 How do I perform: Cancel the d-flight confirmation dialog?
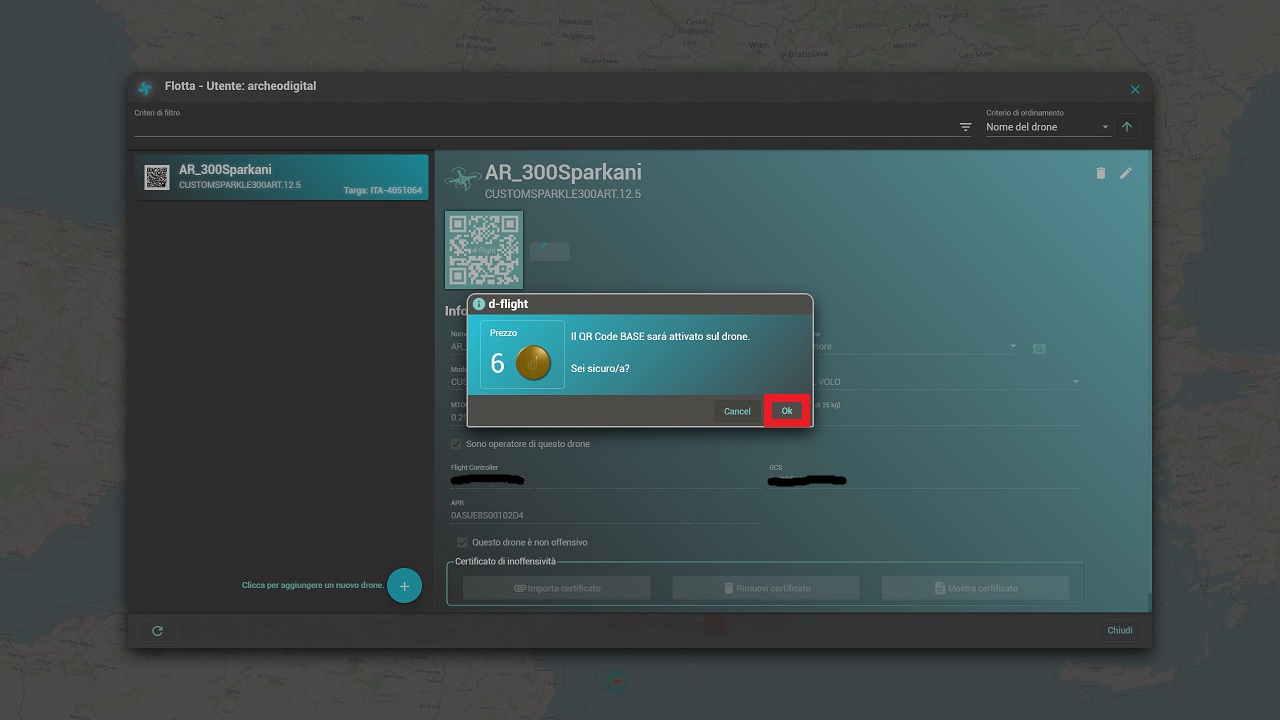point(737,411)
